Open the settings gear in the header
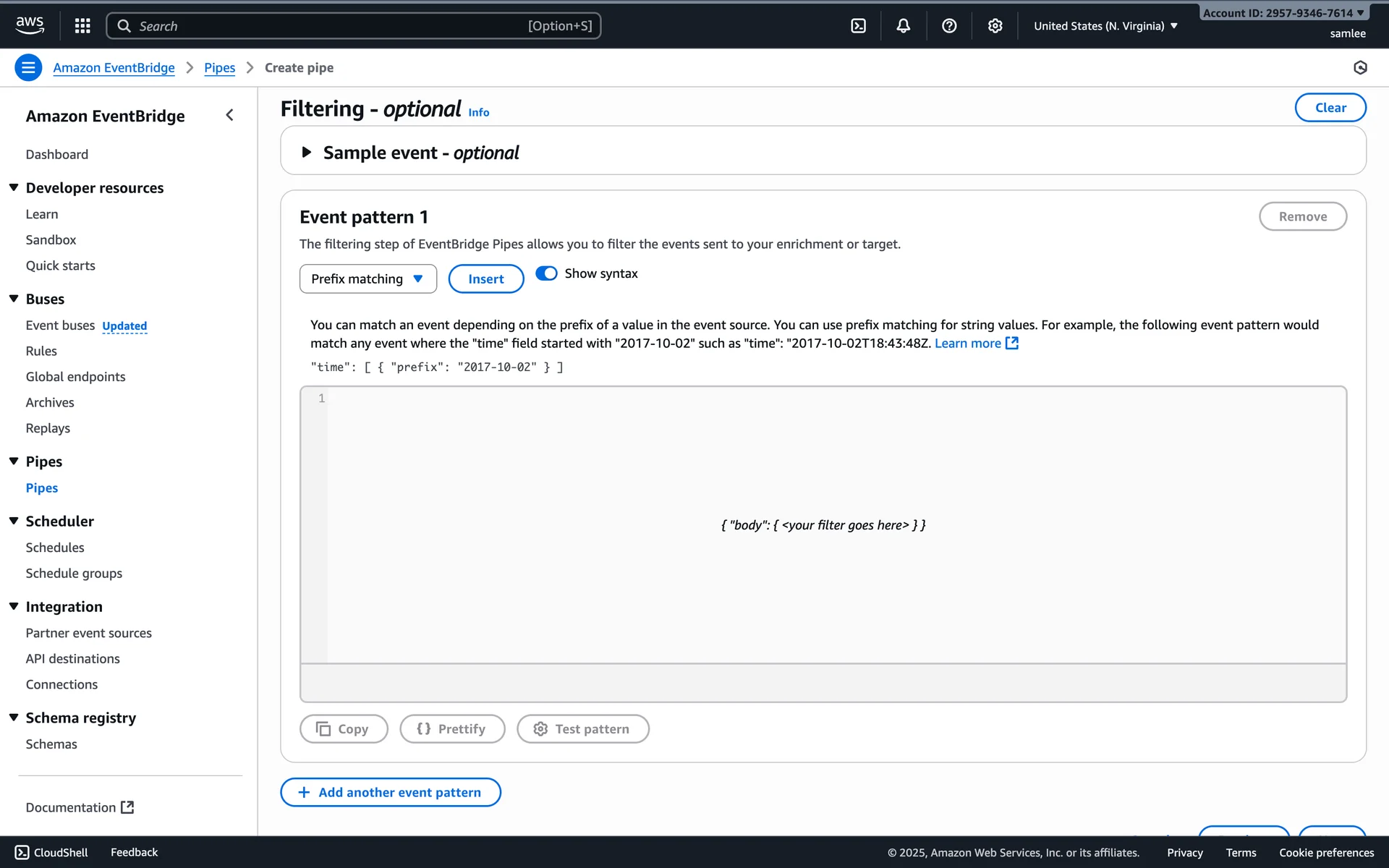 (x=995, y=26)
